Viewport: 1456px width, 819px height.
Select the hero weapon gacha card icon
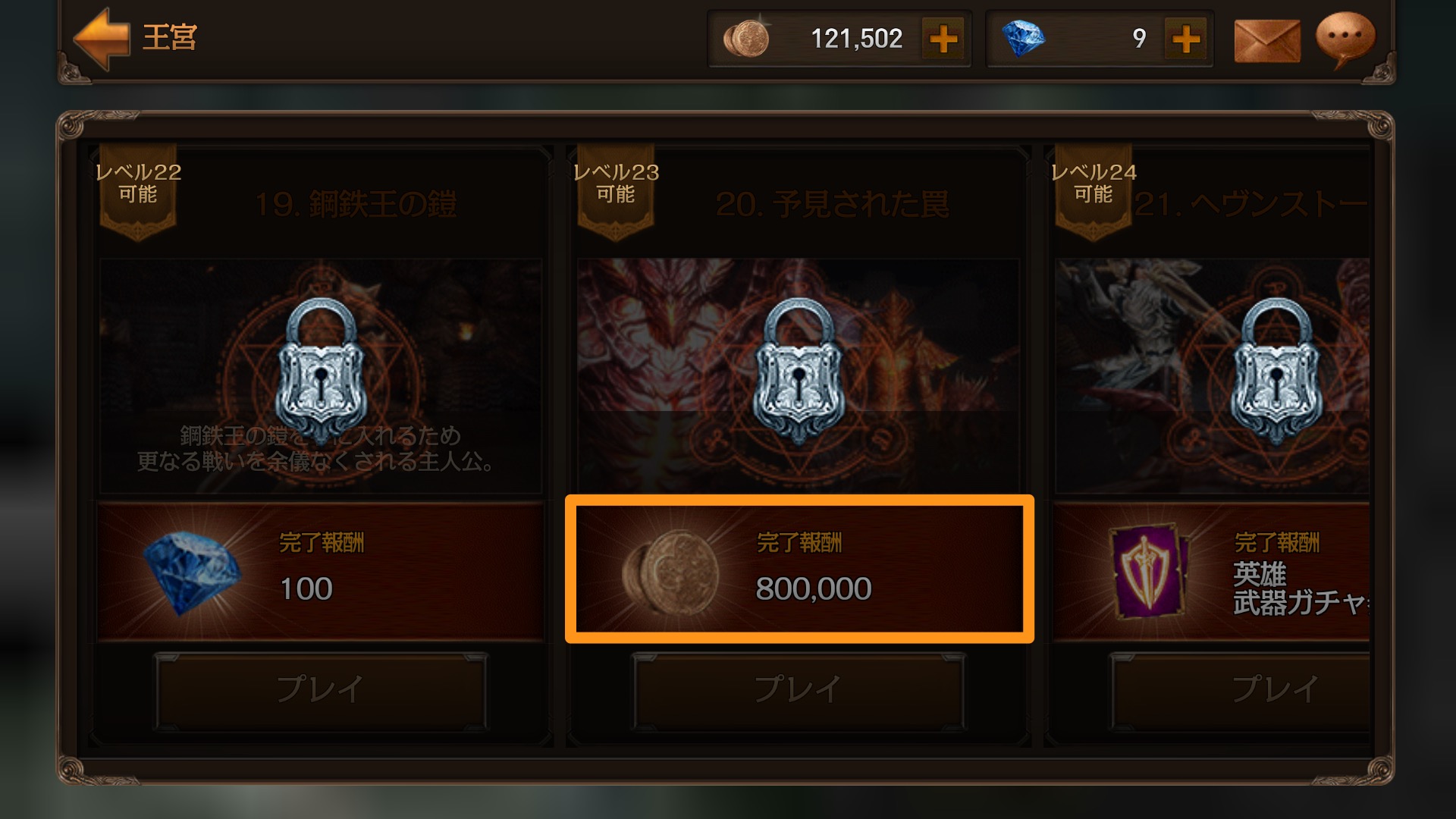click(x=1148, y=573)
